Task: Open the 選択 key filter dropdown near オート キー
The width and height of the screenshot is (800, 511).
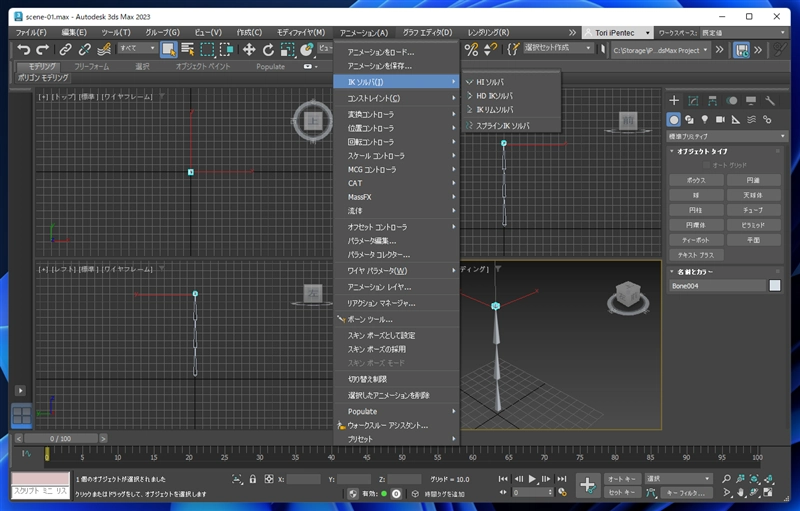Action: (678, 479)
